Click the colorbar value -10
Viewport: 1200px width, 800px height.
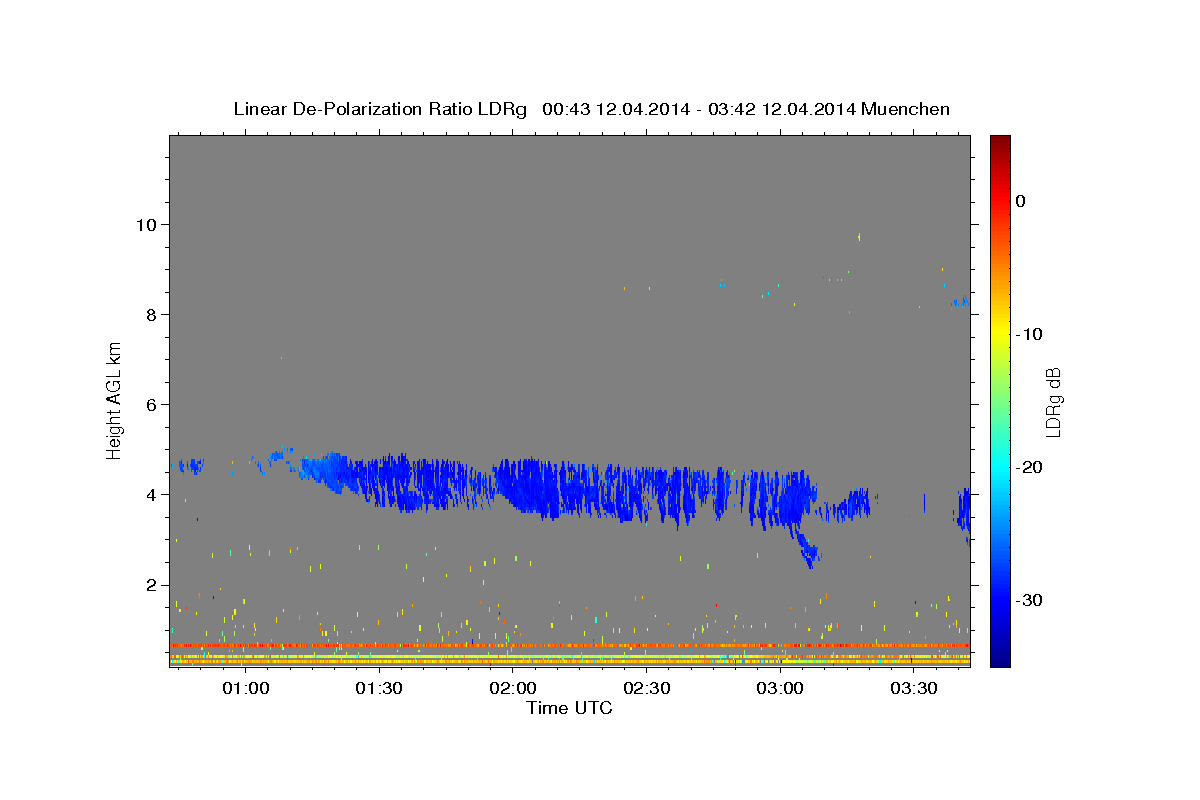(1030, 334)
